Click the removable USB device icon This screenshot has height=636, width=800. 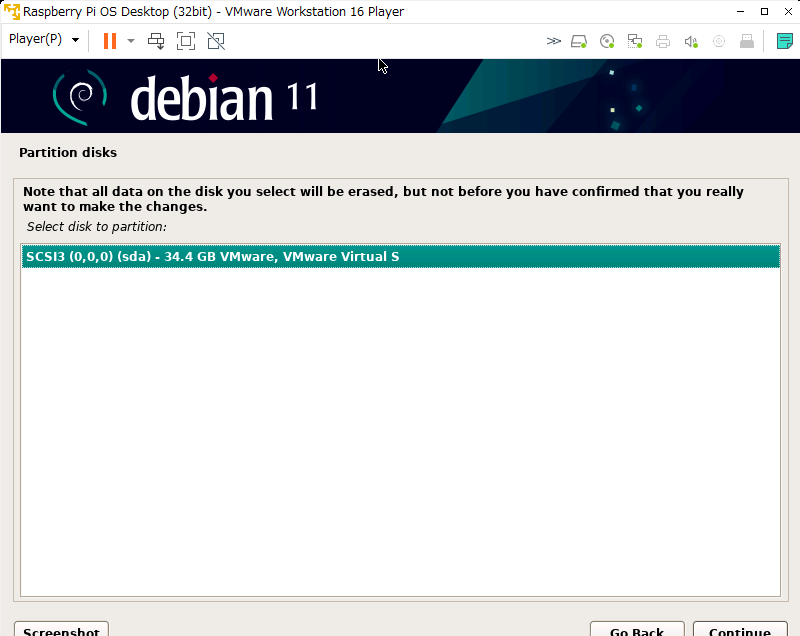pyautogui.click(x=747, y=41)
